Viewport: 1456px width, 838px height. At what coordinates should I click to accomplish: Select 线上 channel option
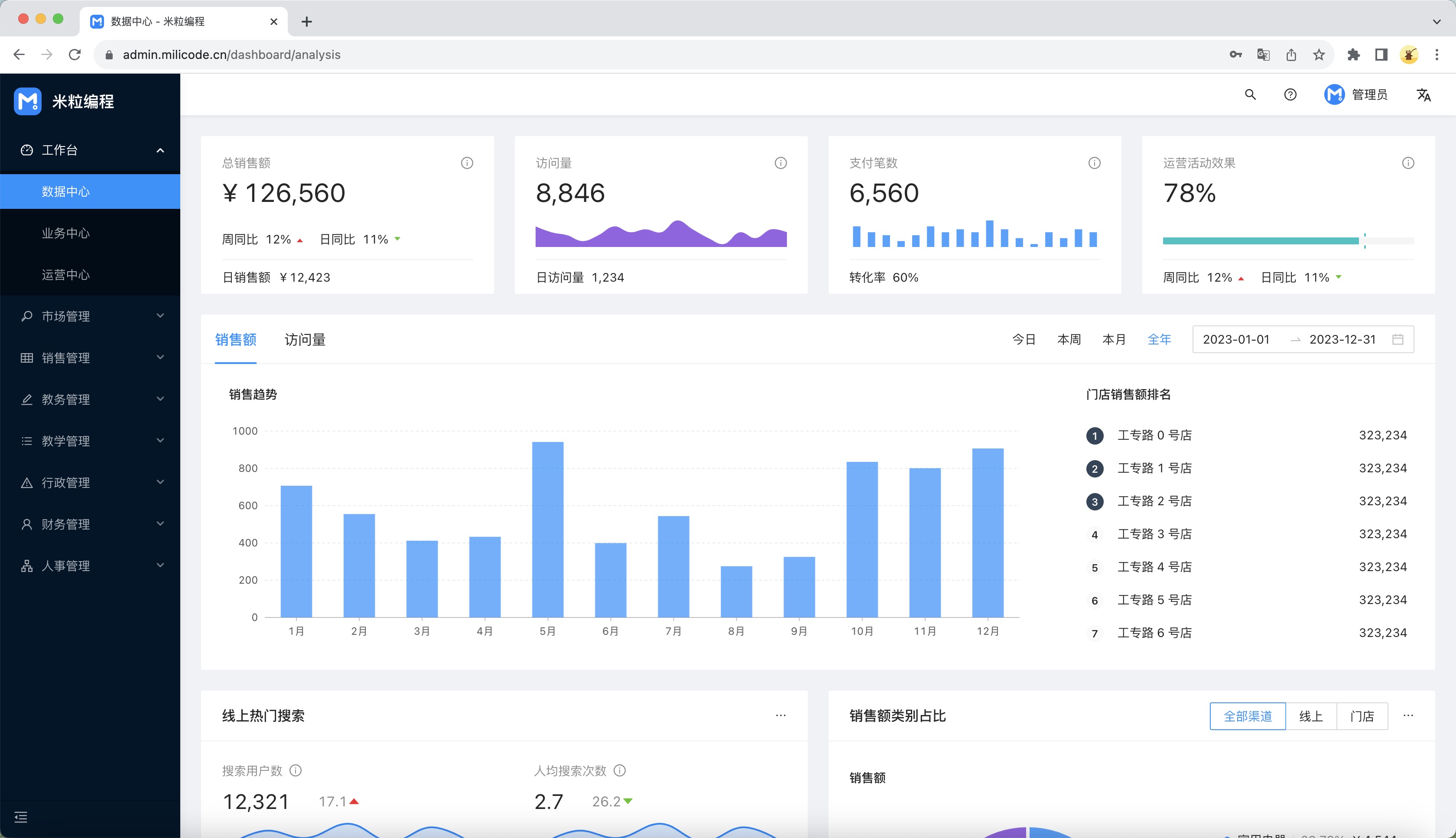(x=1311, y=716)
